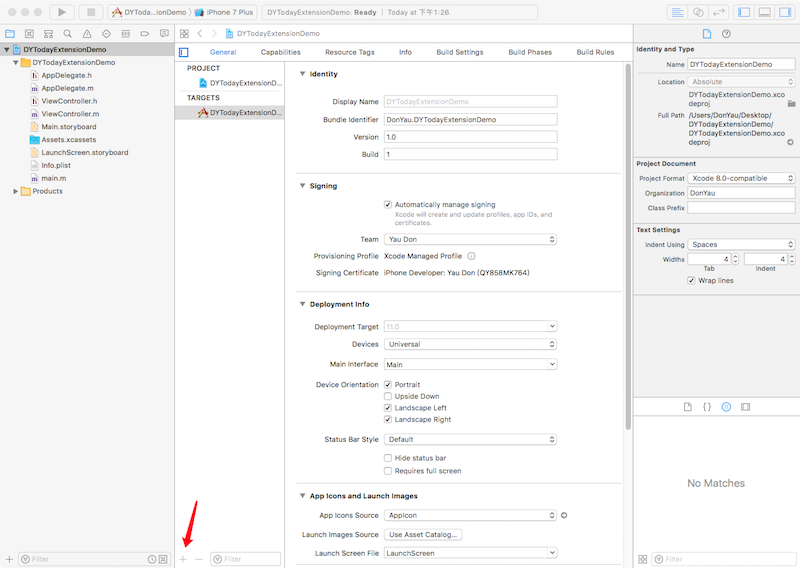800x568 pixels.
Task: Select the iPhone 7 Plus run destination
Action: coord(223,12)
